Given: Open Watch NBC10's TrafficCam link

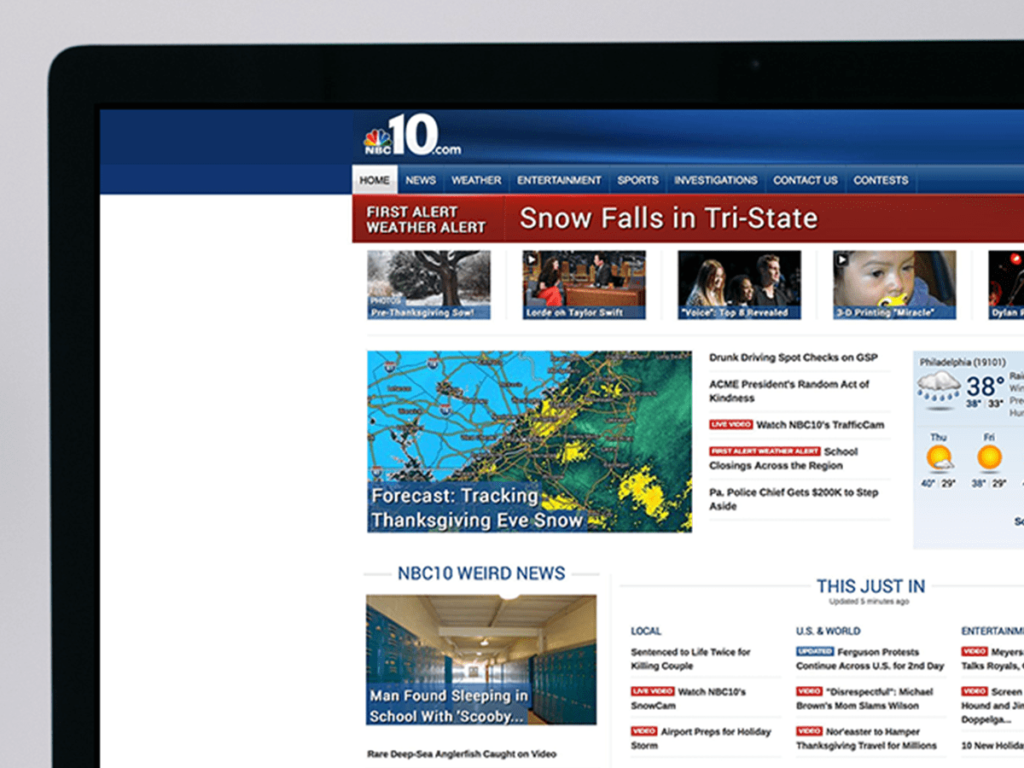Looking at the screenshot, I should pos(820,424).
